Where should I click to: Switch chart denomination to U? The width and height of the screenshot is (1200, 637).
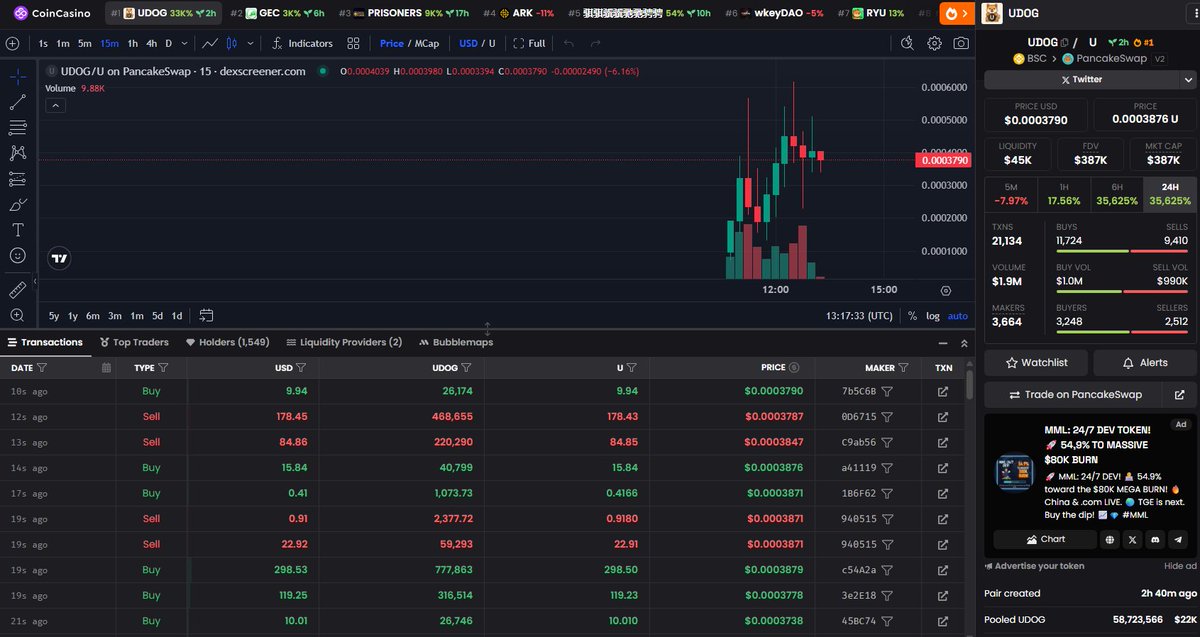point(492,43)
